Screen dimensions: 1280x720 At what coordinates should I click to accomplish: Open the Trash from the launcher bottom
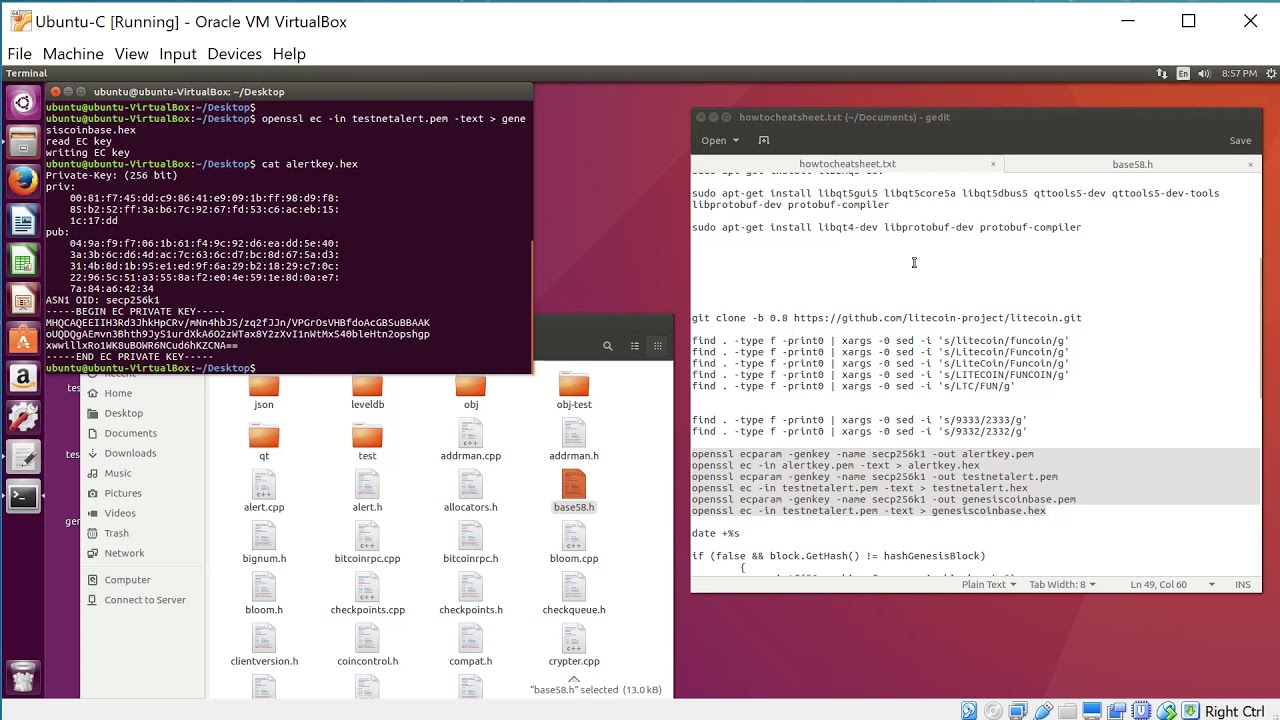[23, 677]
